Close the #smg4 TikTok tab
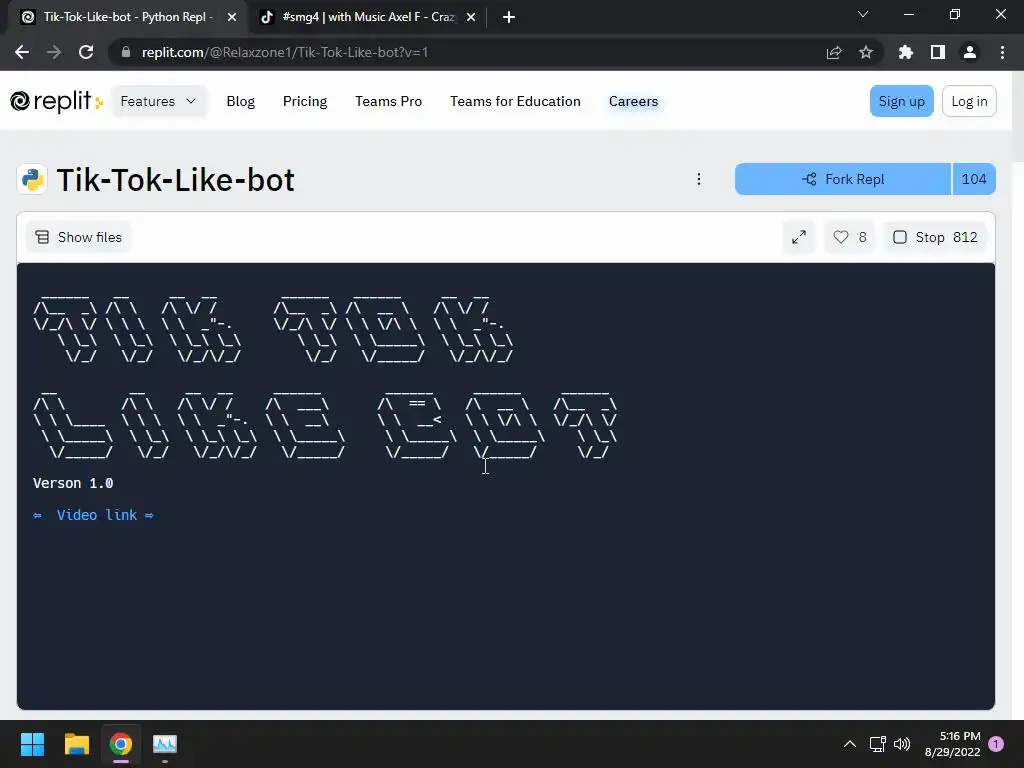 (471, 17)
